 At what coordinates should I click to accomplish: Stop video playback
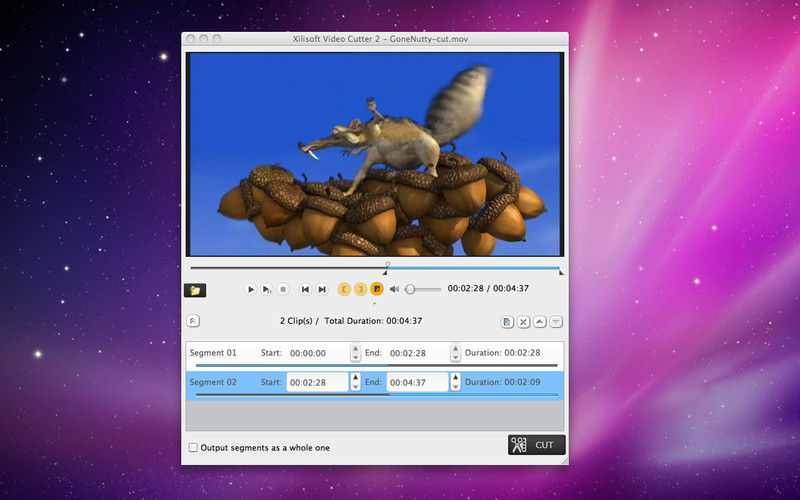pos(283,289)
